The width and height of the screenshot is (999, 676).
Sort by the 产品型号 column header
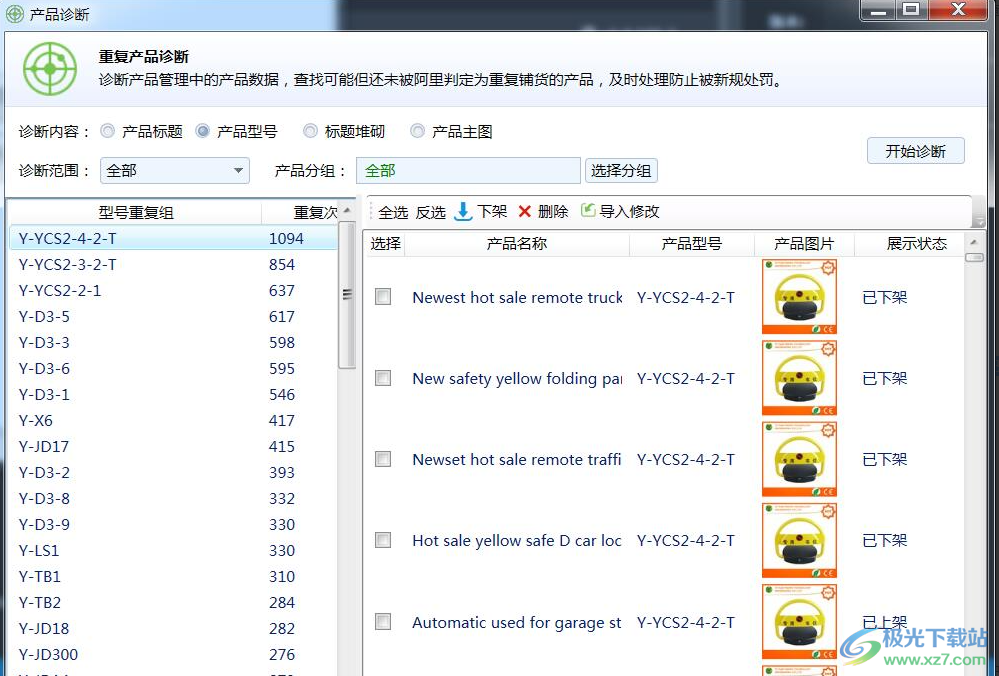coord(691,243)
